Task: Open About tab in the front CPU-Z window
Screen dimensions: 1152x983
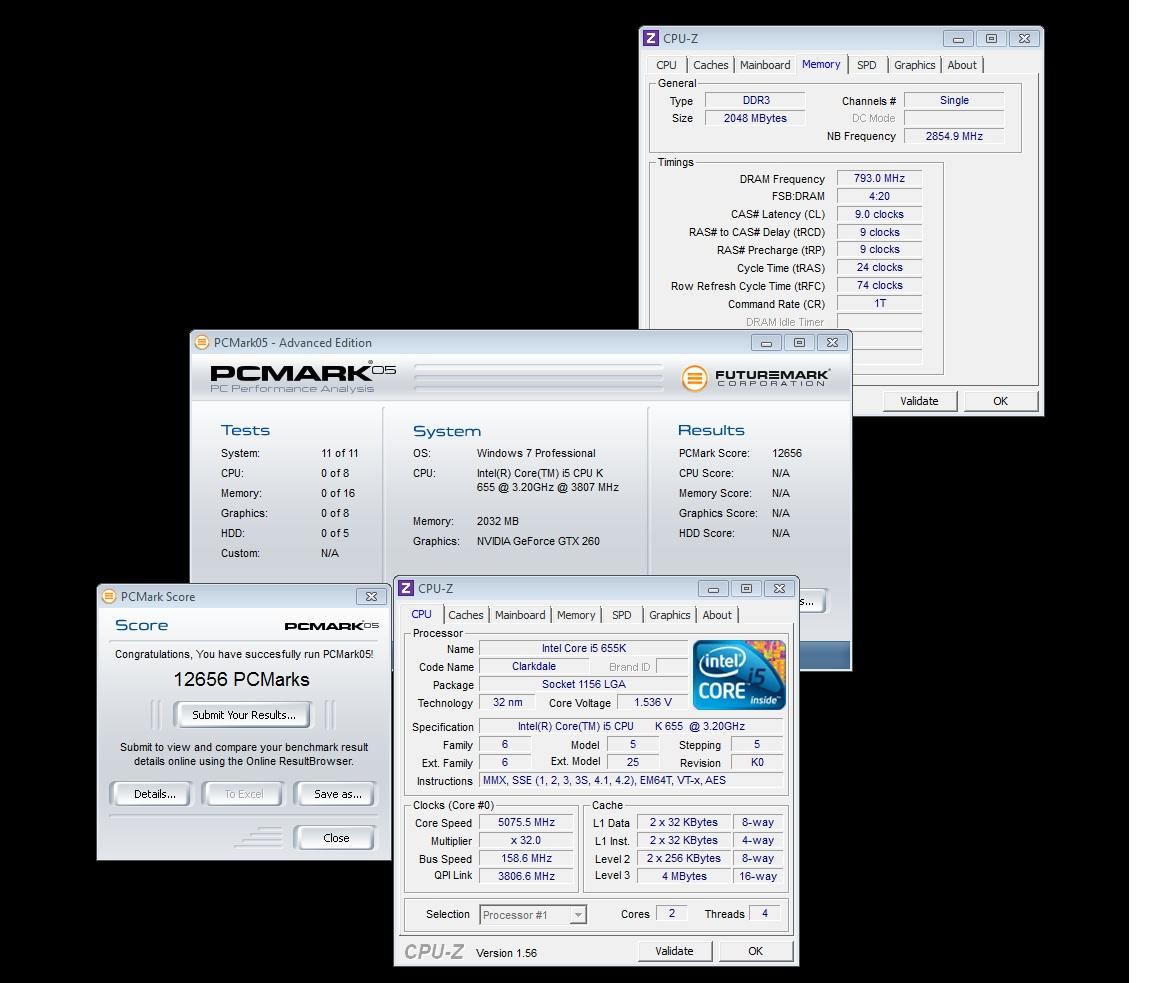Action: coord(717,615)
